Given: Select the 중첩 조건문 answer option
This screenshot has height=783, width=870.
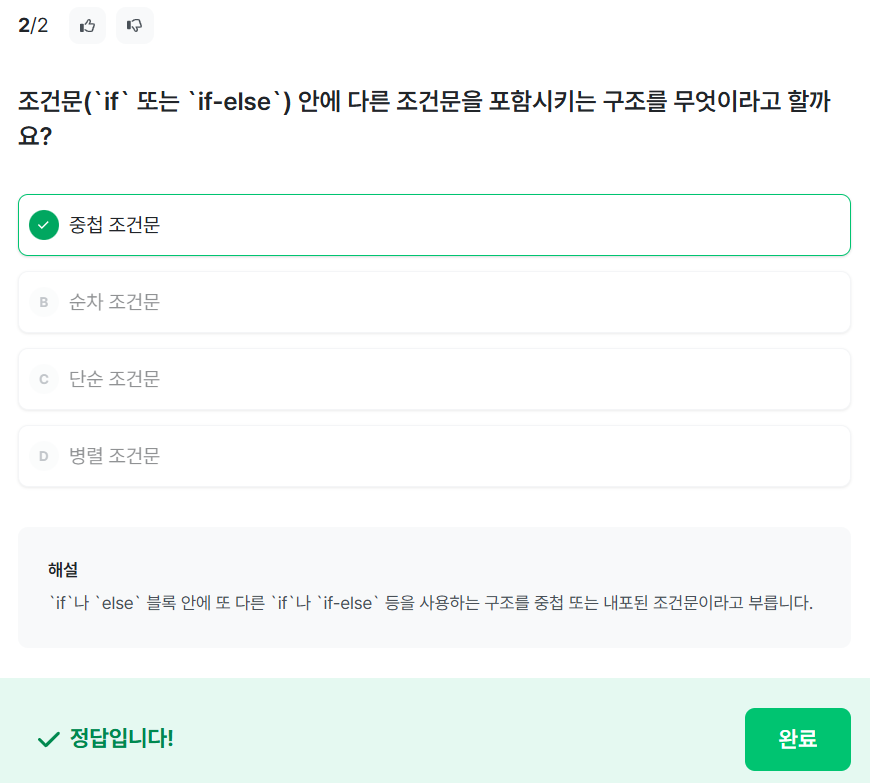Looking at the screenshot, I should tap(434, 225).
